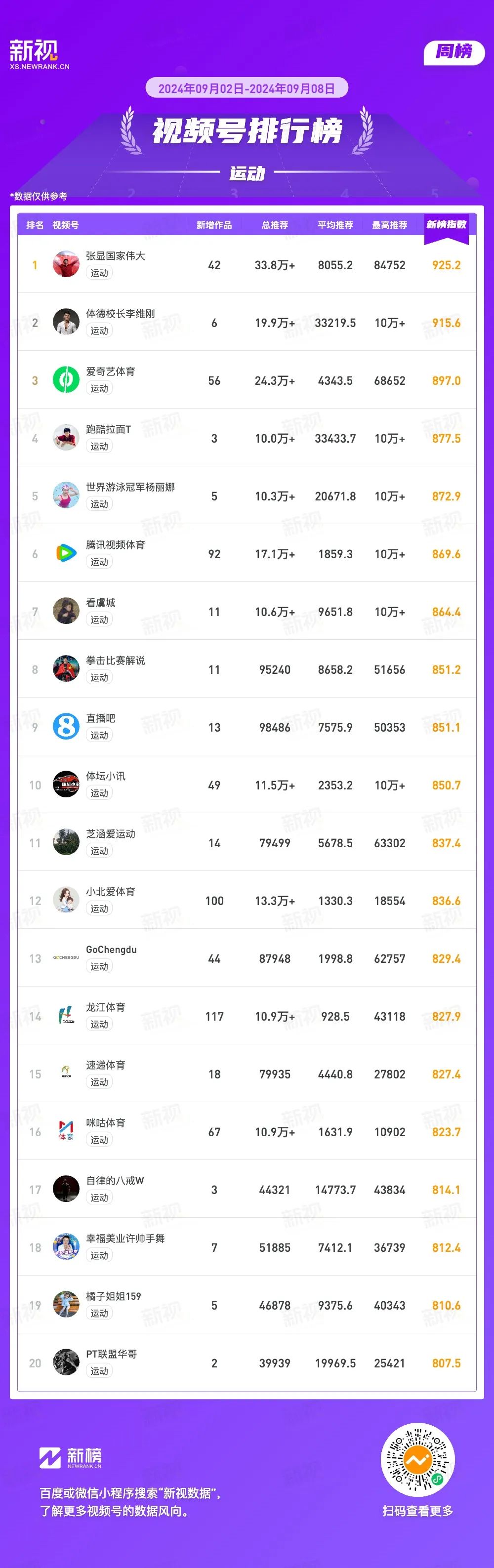The image size is (494, 1568).
Task: Select the 新榜指数 column header
Action: tap(446, 225)
